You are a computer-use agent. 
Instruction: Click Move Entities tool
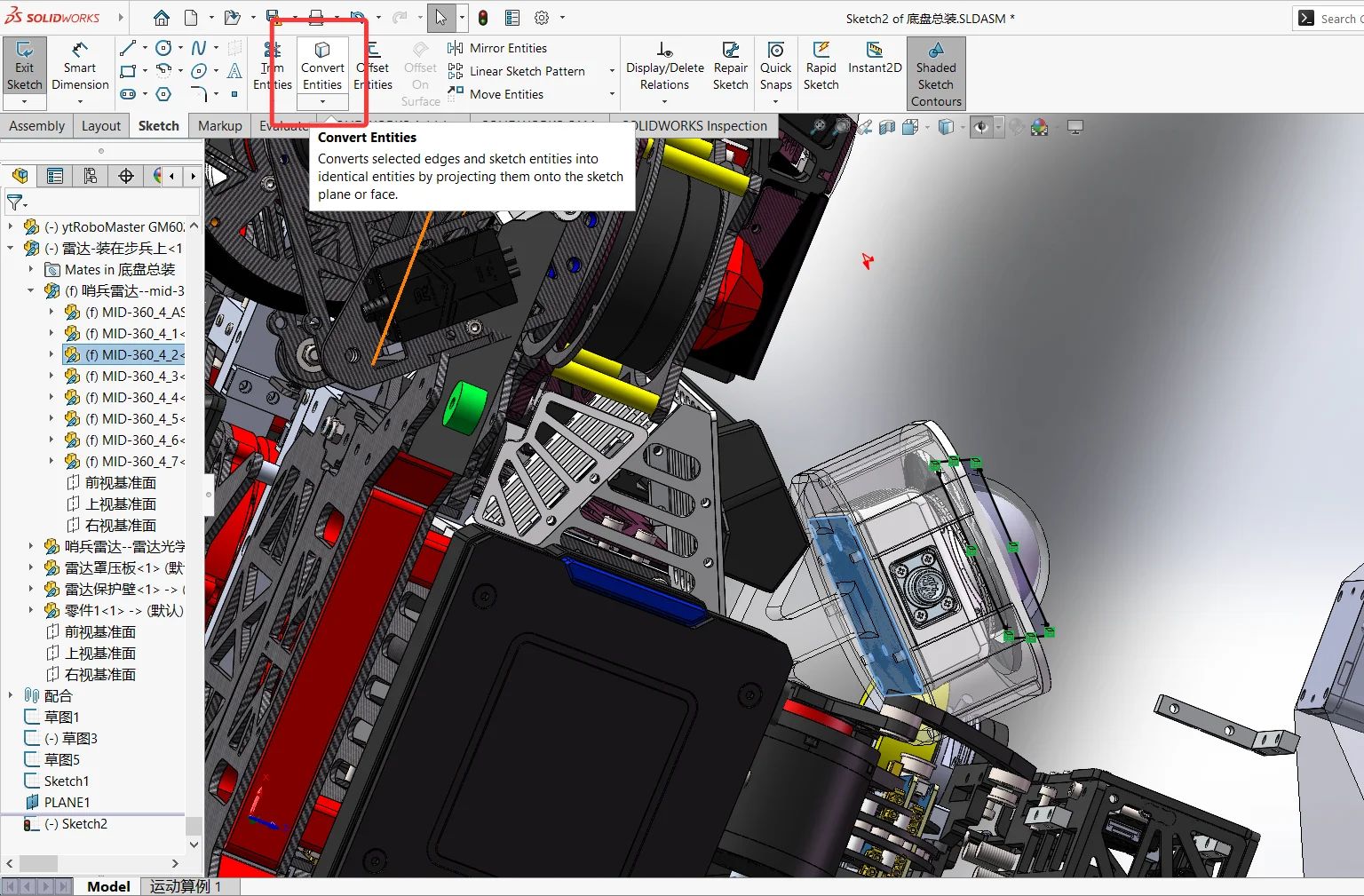pyautogui.click(x=496, y=94)
